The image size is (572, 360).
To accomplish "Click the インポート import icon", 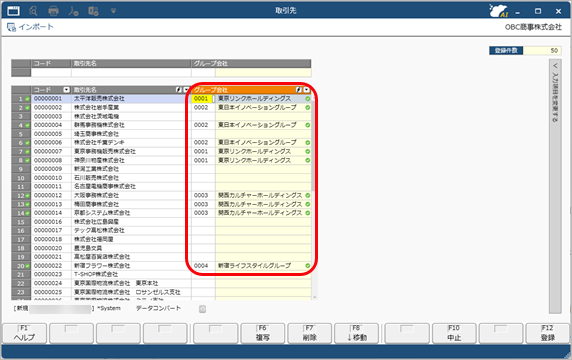I will tap(11, 27).
